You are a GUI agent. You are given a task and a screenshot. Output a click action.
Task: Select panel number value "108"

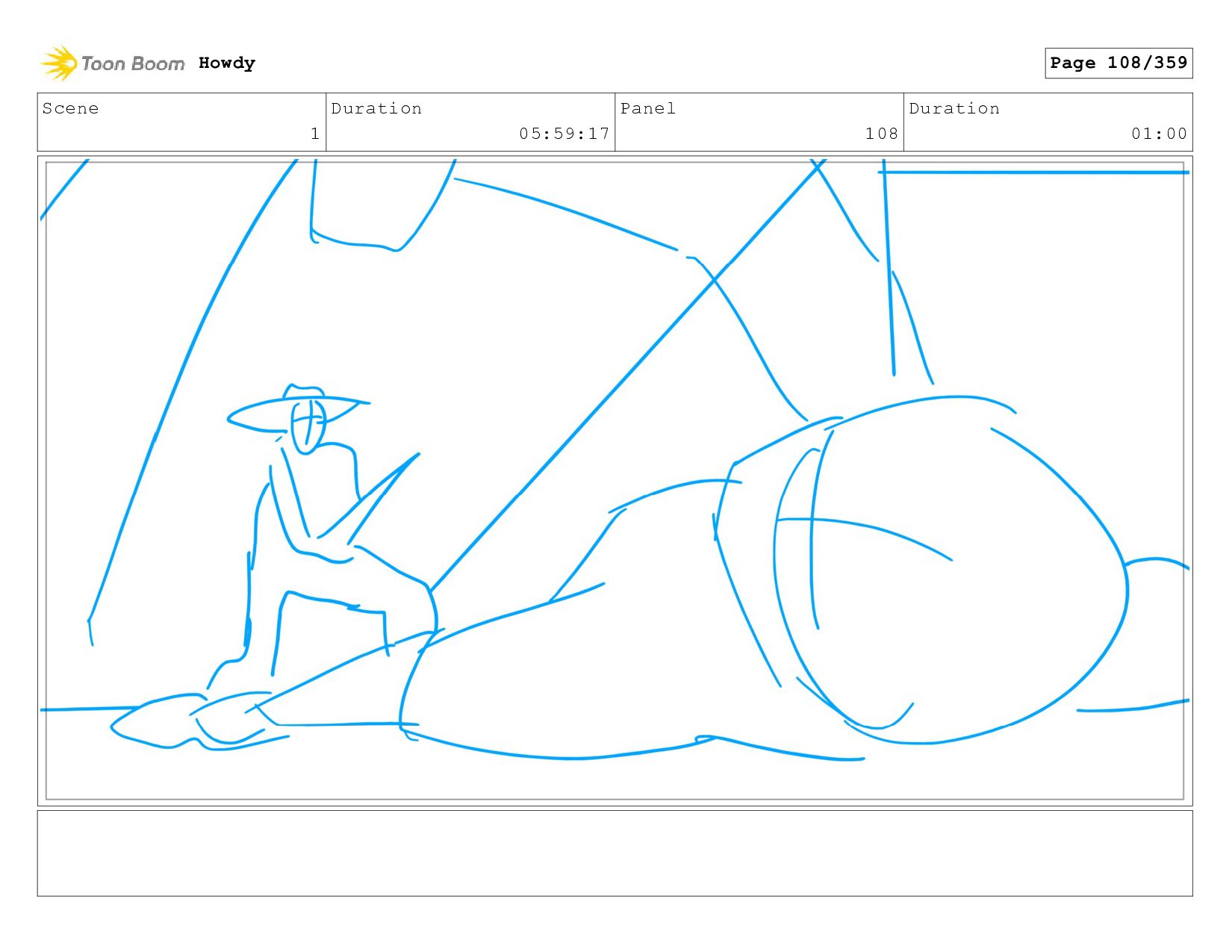pyautogui.click(x=882, y=134)
